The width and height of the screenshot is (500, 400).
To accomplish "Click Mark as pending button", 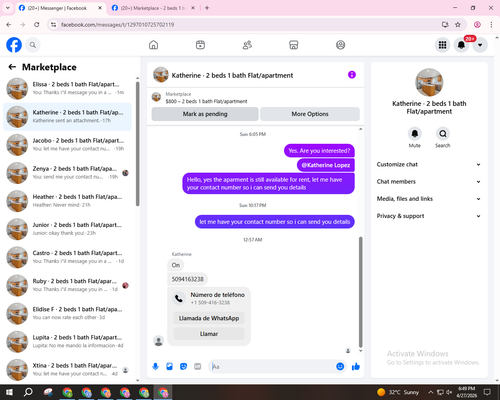I will tap(205, 114).
